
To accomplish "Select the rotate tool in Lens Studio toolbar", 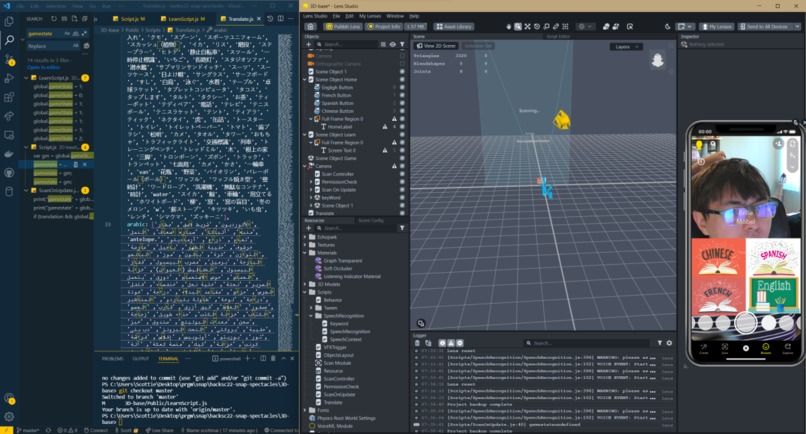I will 537,26.
